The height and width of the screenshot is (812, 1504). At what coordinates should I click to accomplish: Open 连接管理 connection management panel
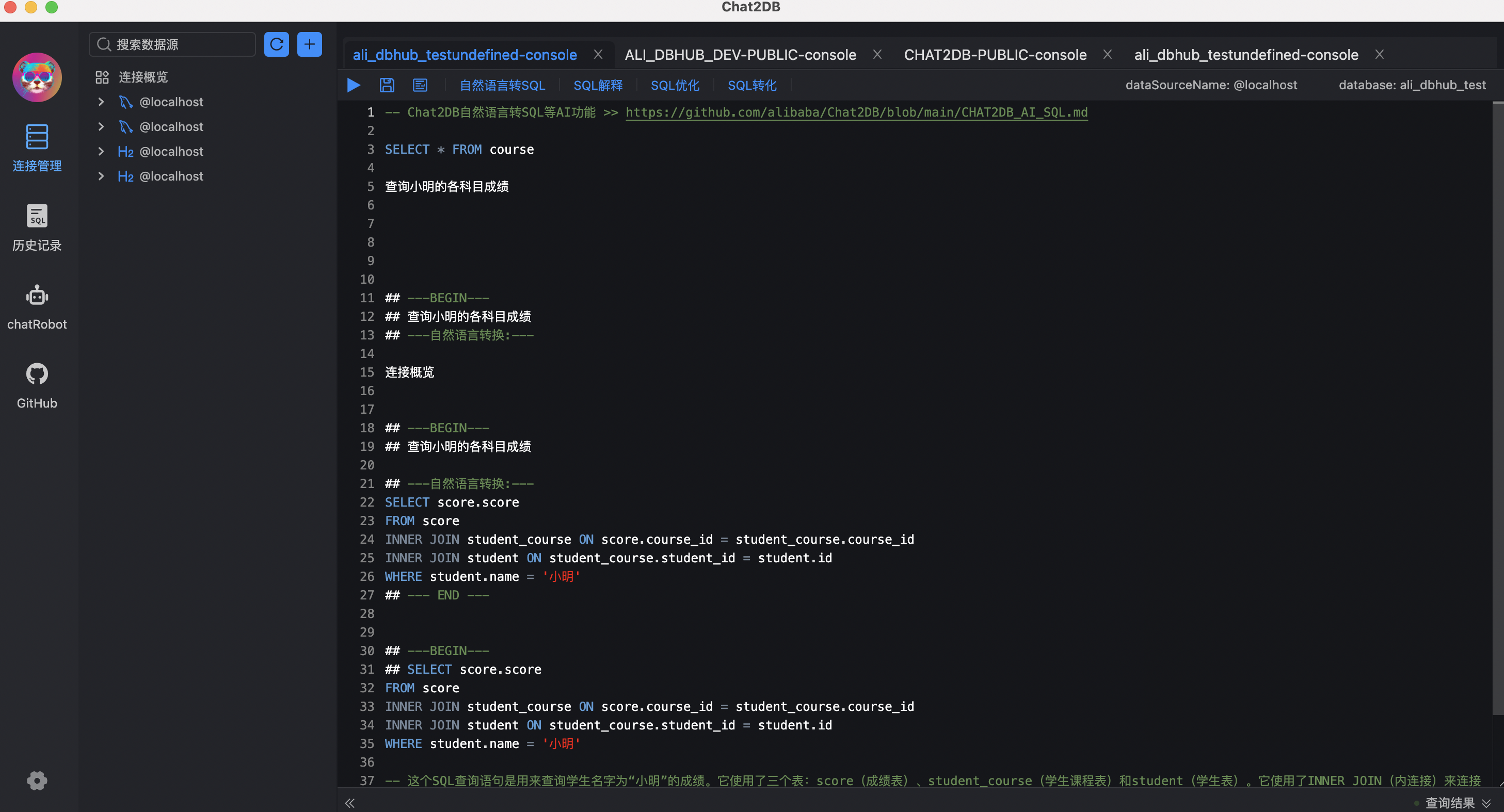[37, 148]
